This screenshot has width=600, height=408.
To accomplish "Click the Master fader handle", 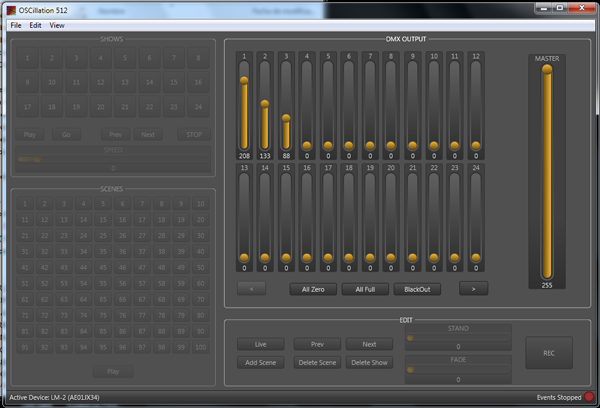I will [x=546, y=70].
